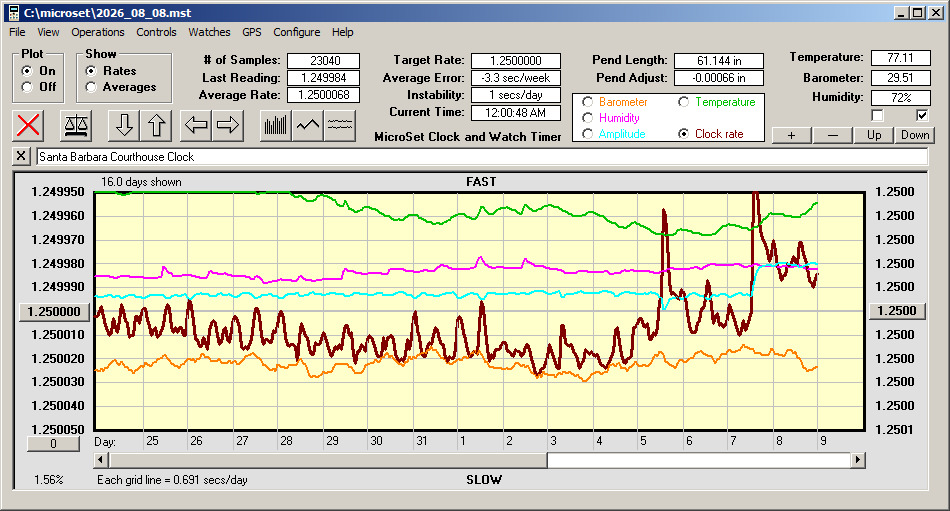Viewport: 950px width, 511px height.
Task: Click the Last Reading field 1.249984
Action: click(324, 78)
